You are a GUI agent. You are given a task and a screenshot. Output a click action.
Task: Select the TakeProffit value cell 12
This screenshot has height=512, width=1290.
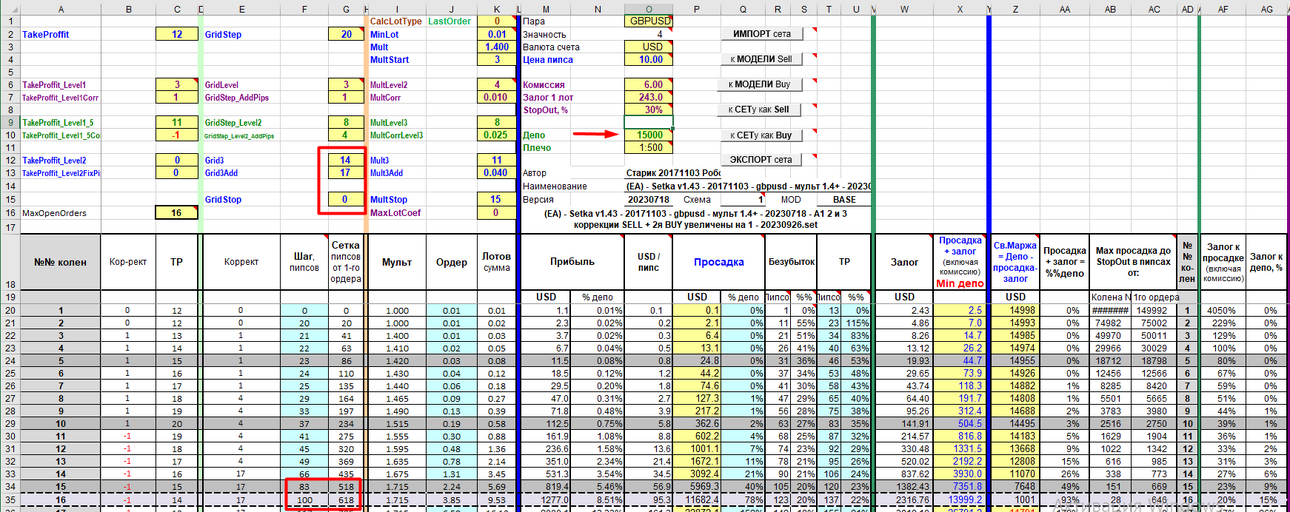(177, 34)
